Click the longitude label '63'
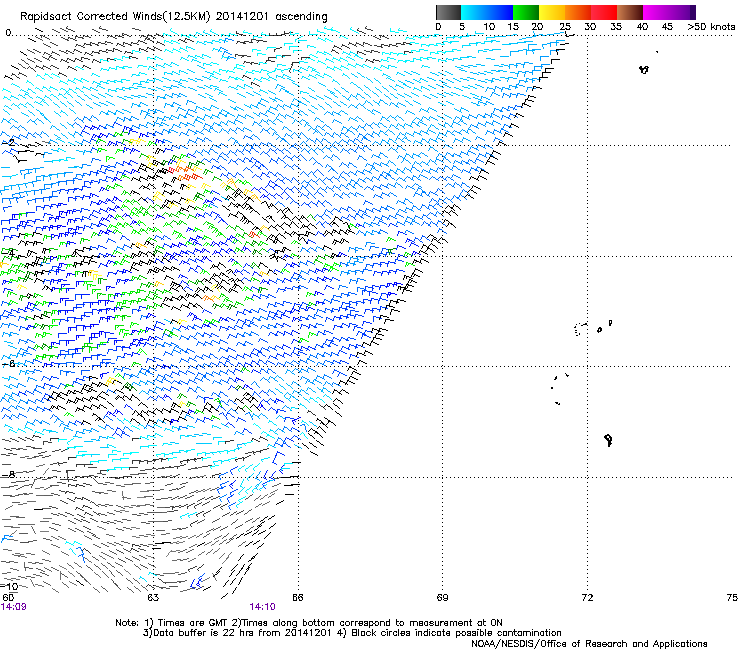 click(x=153, y=598)
